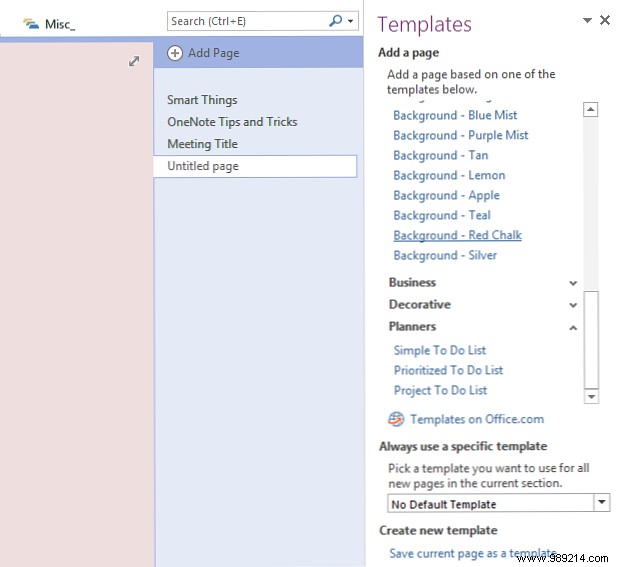Select the Meeting Title page
Image resolution: width=623 pixels, height=567 pixels.
pyautogui.click(x=202, y=143)
